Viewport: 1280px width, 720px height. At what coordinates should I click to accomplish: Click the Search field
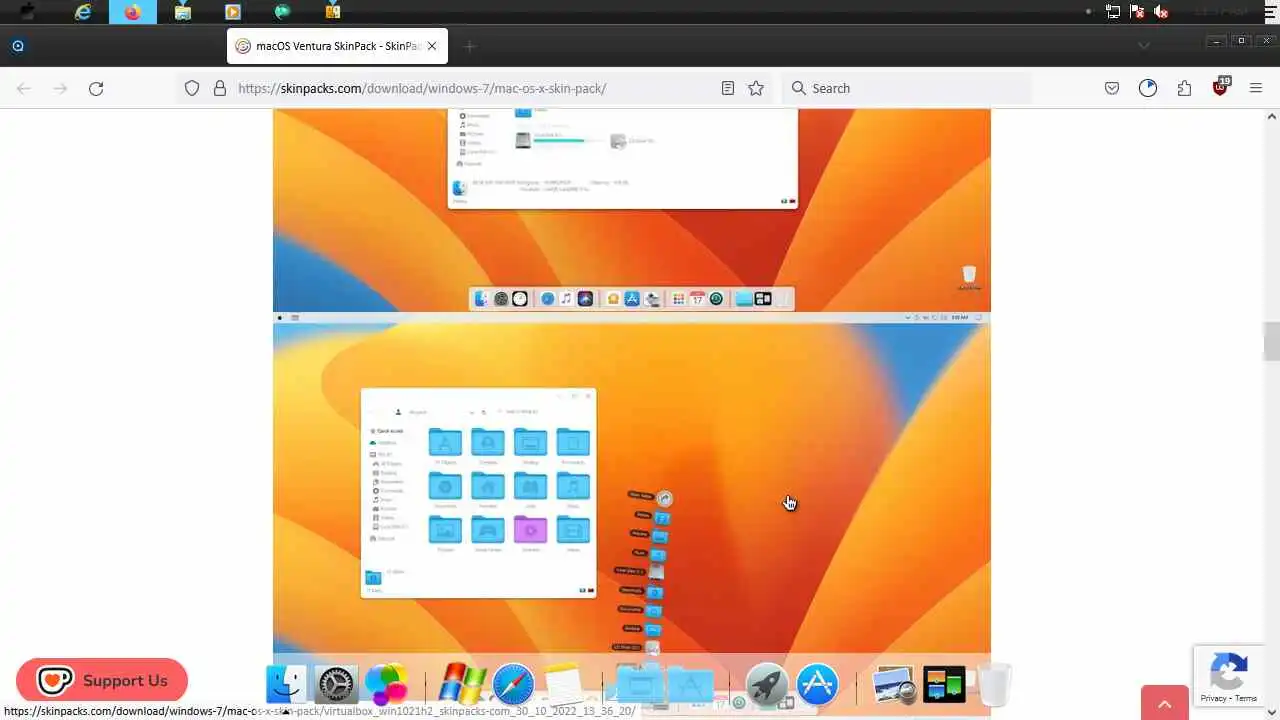(906, 88)
